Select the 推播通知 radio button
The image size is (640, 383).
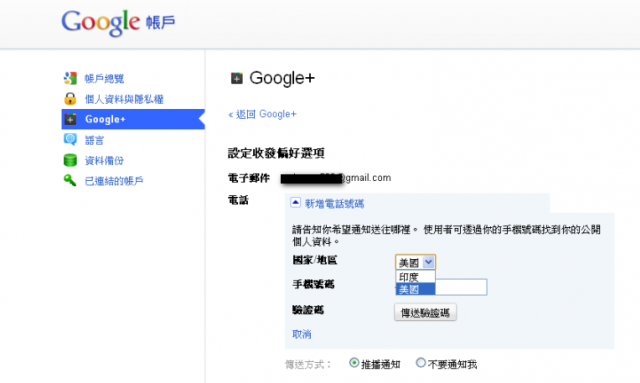pos(354,363)
